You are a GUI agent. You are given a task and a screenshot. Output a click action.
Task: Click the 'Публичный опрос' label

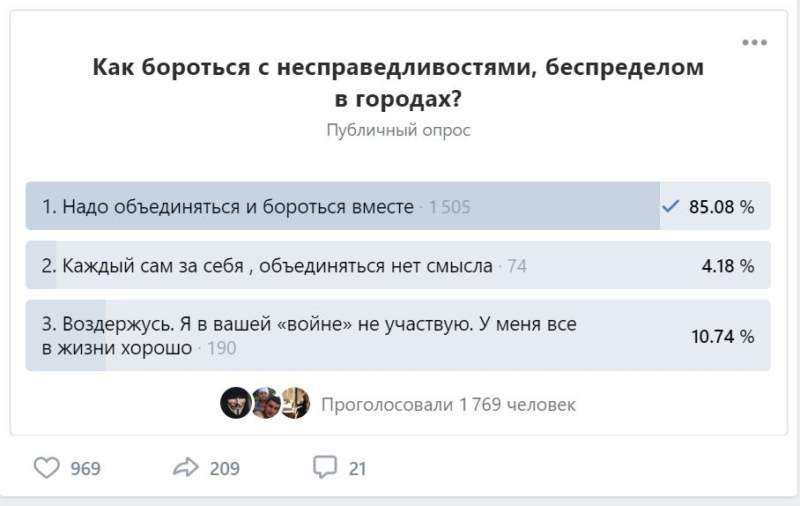click(x=398, y=130)
